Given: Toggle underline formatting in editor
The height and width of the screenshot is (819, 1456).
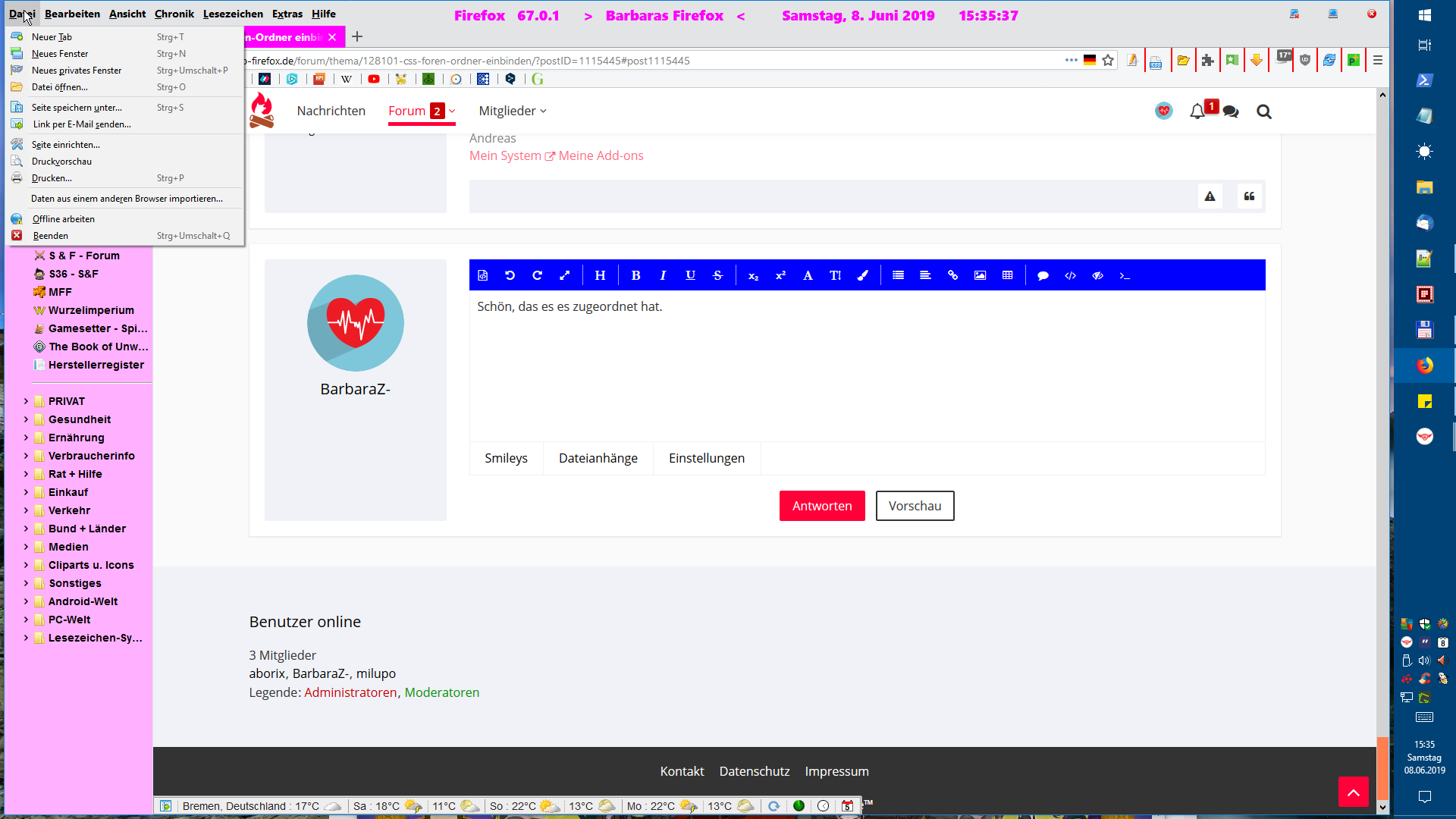Looking at the screenshot, I should [690, 275].
